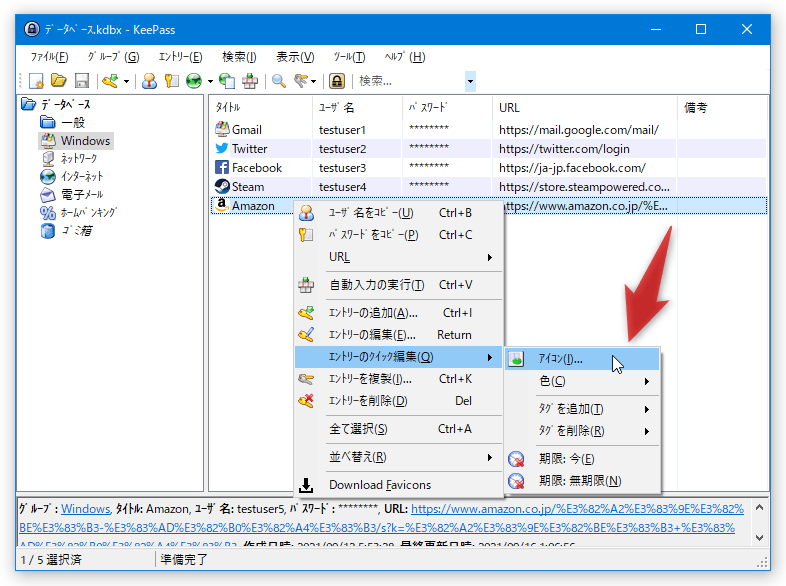Click the エントリーの編集 pencil key icon
Viewport: 786px width, 586px height.
(306, 334)
